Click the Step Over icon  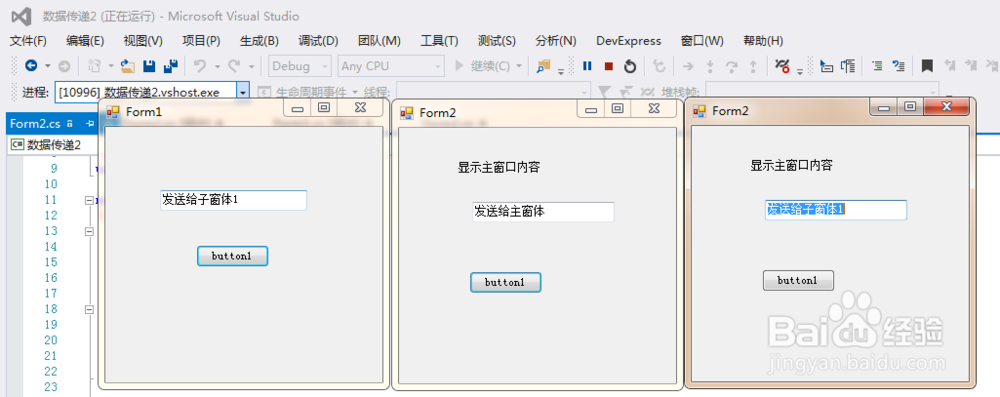(x=732, y=66)
